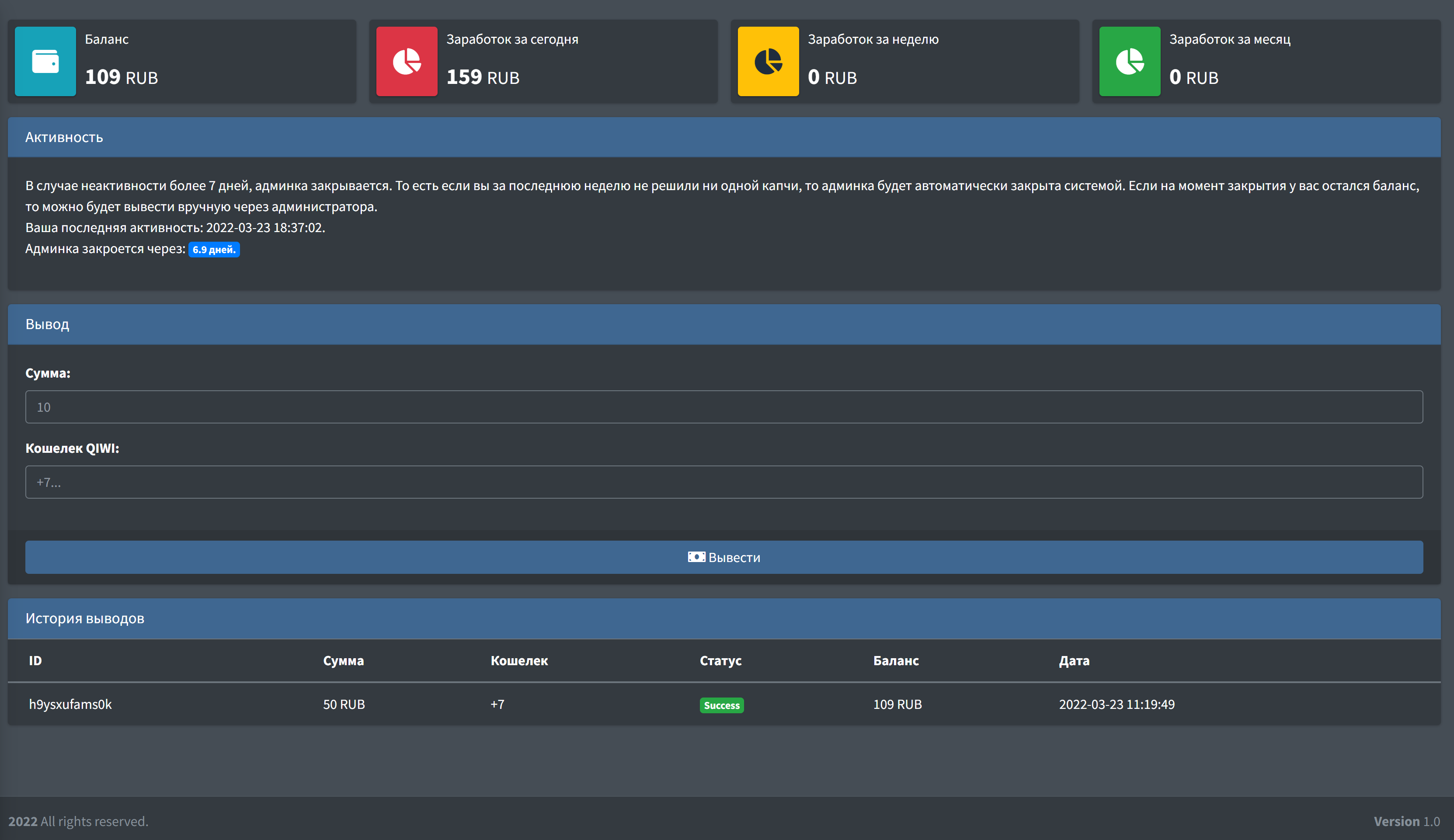The image size is (1454, 840).
Task: Click the 109 RUB value in Баланс card
Action: coord(121,77)
